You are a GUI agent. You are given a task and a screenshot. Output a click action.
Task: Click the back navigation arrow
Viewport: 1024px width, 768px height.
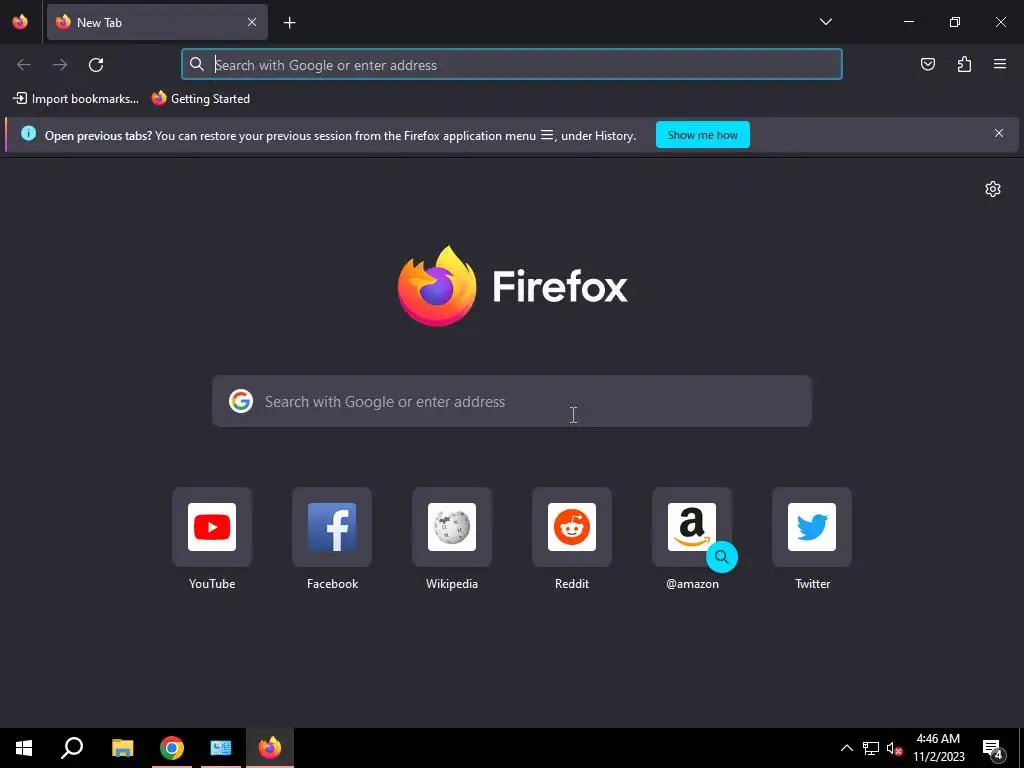tap(24, 65)
